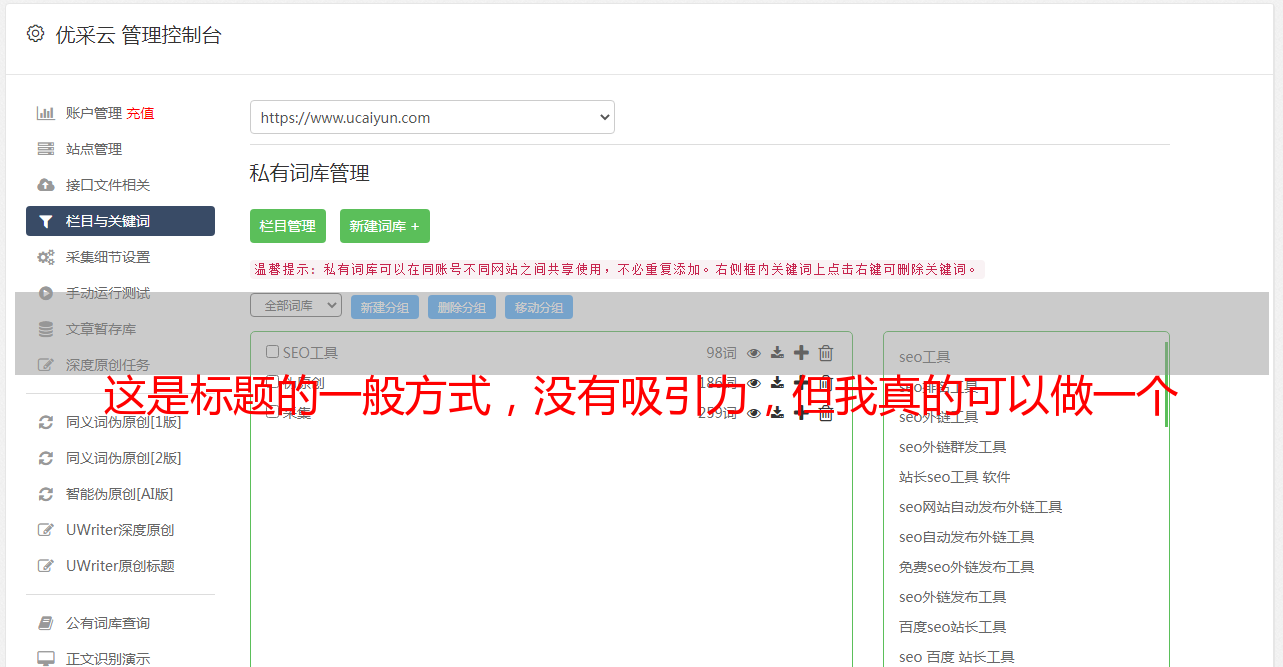This screenshot has height=667, width=1283.
Task: Click the download icon on the 186词 row
Action: tap(777, 383)
